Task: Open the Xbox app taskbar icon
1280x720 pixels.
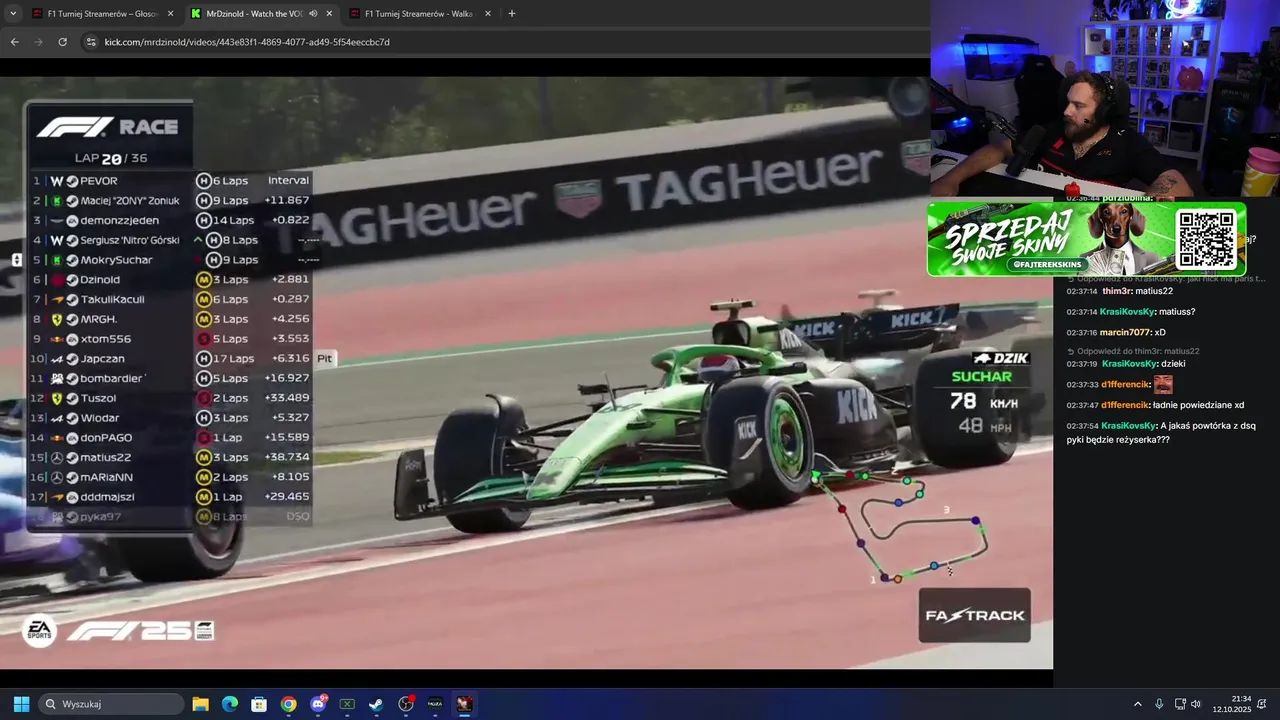Action: tap(347, 704)
